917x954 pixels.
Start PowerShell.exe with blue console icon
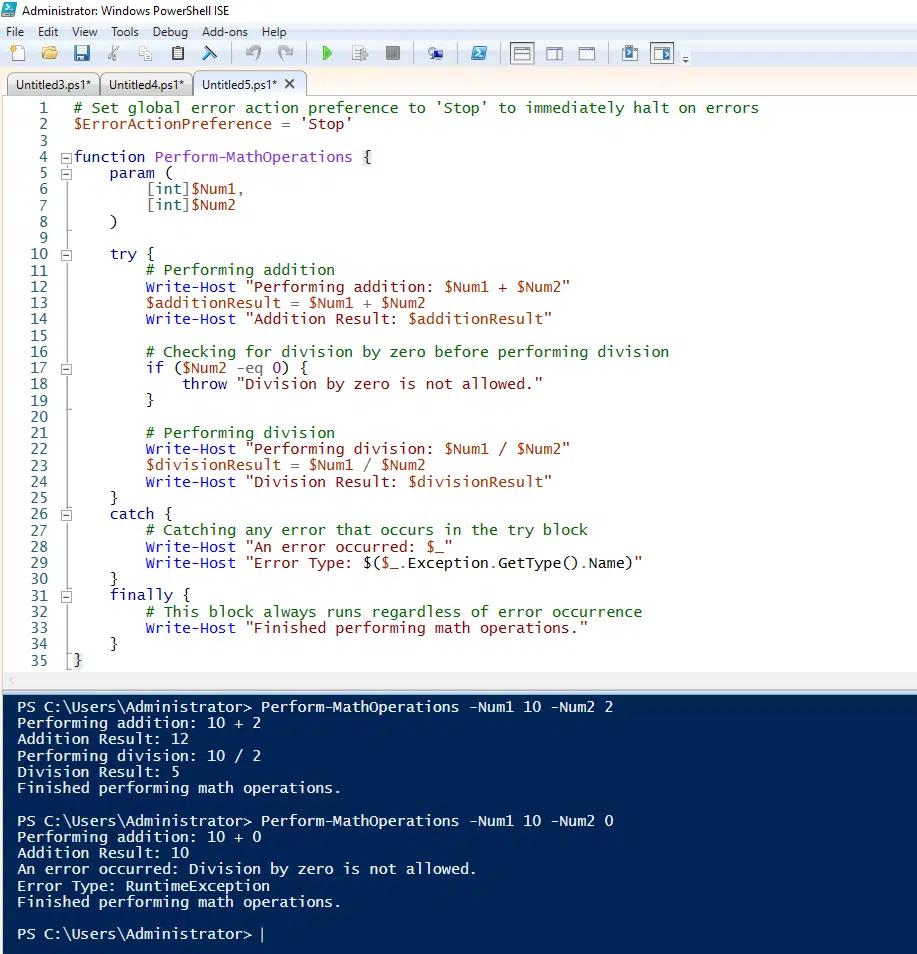[x=479, y=54]
